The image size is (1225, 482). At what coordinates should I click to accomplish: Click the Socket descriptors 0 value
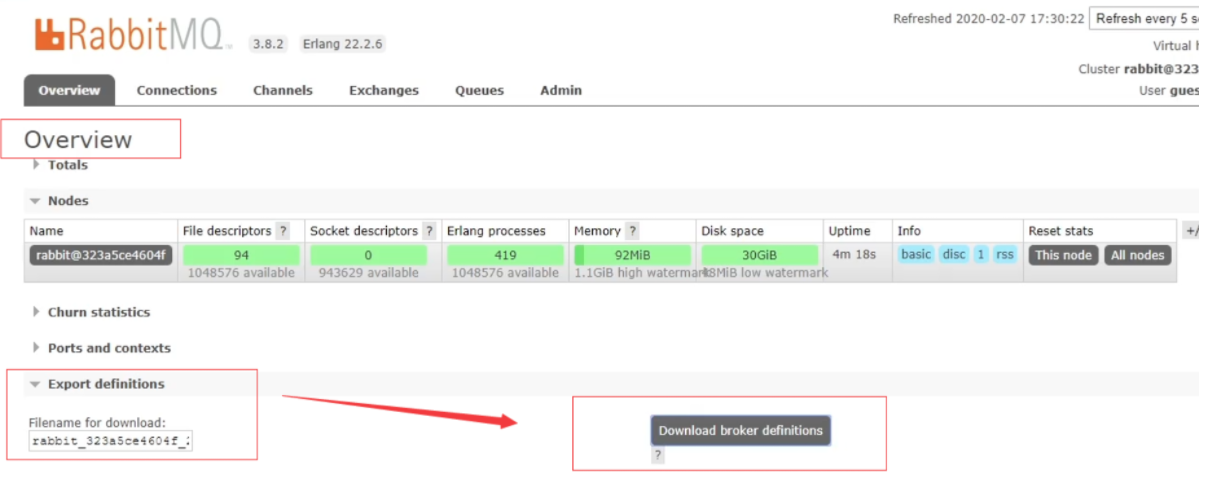pyautogui.click(x=368, y=255)
